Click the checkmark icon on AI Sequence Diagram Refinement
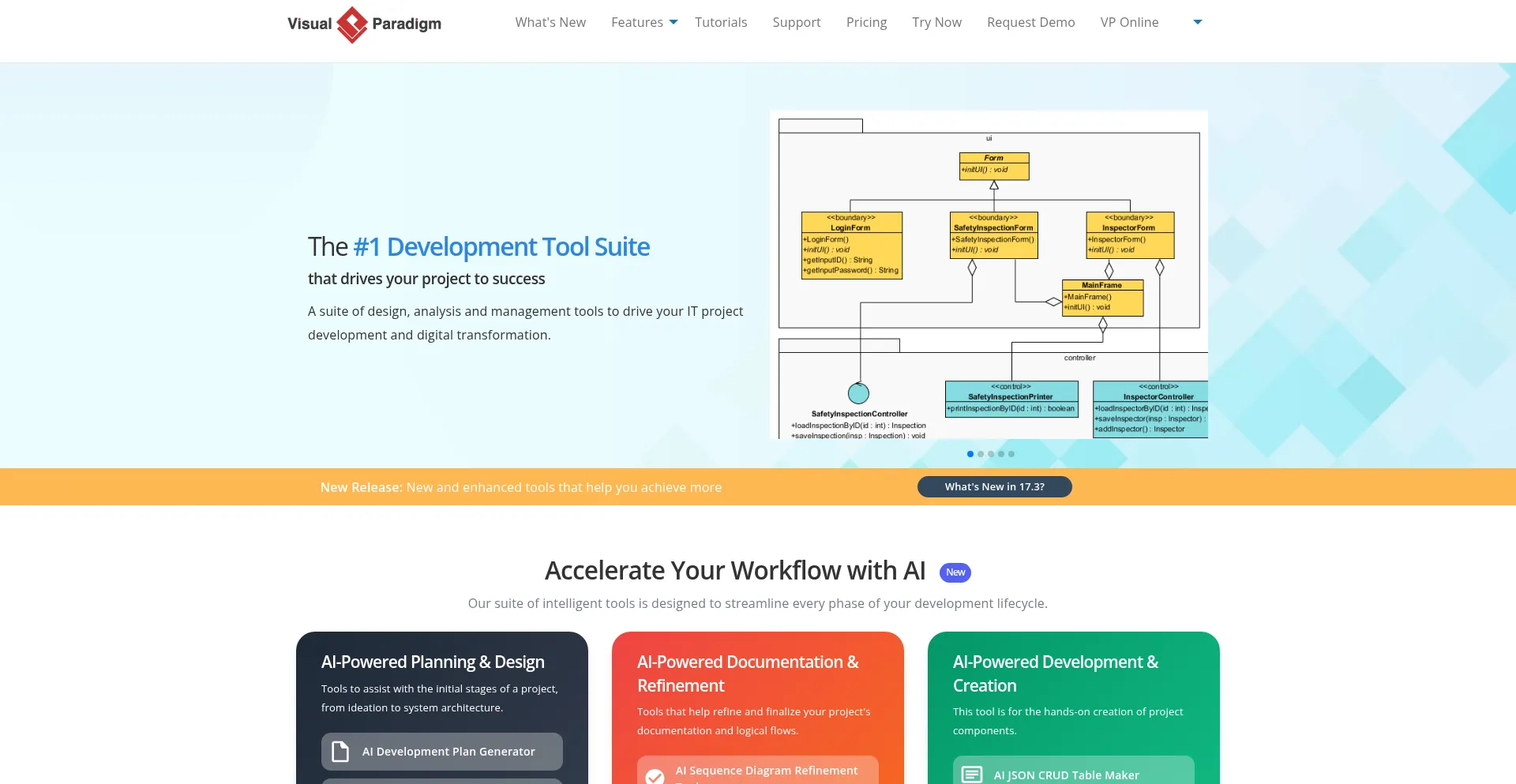Viewport: 1516px width, 784px height. click(x=655, y=776)
